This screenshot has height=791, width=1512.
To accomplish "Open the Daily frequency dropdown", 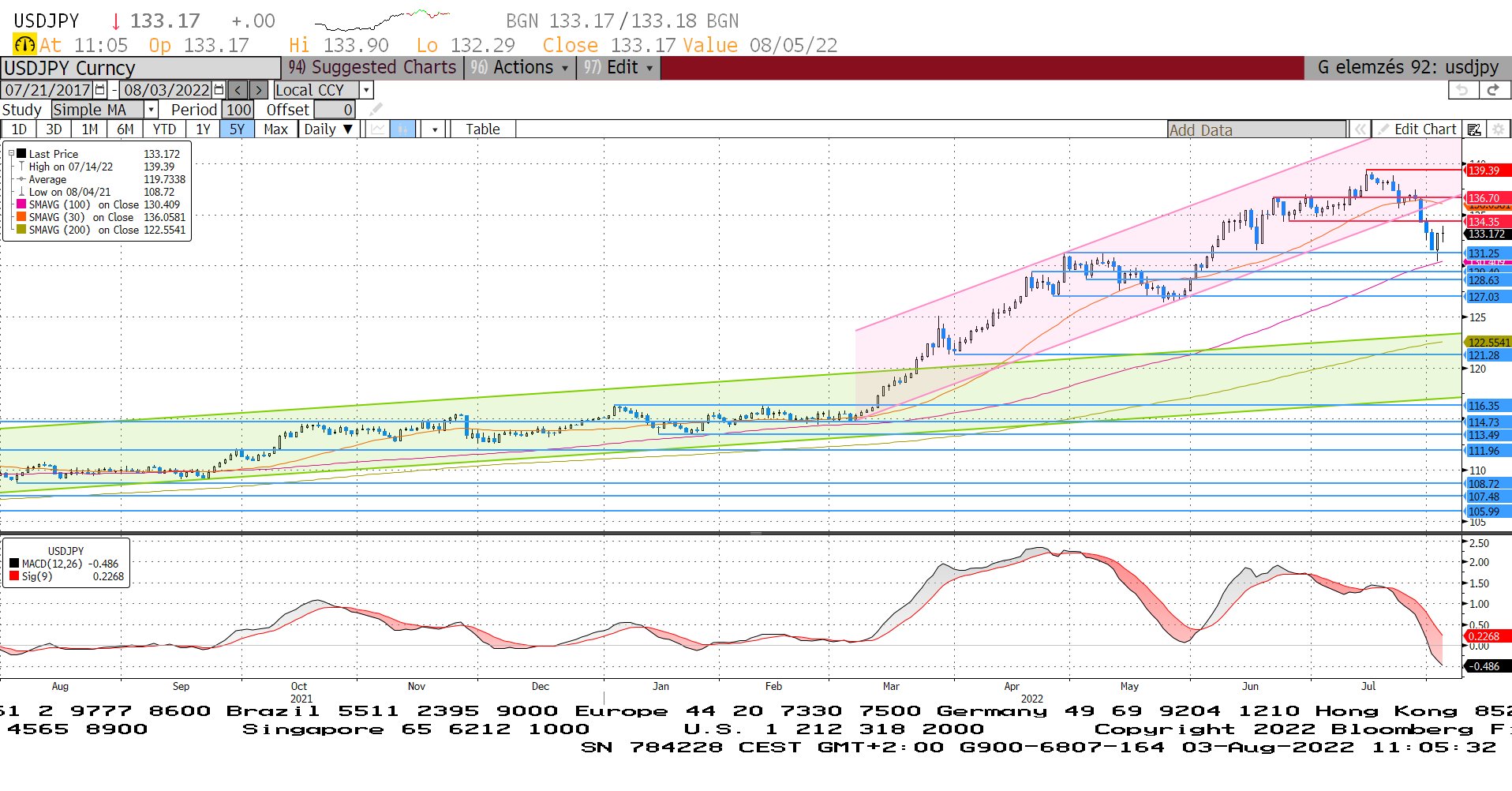I will [x=328, y=129].
